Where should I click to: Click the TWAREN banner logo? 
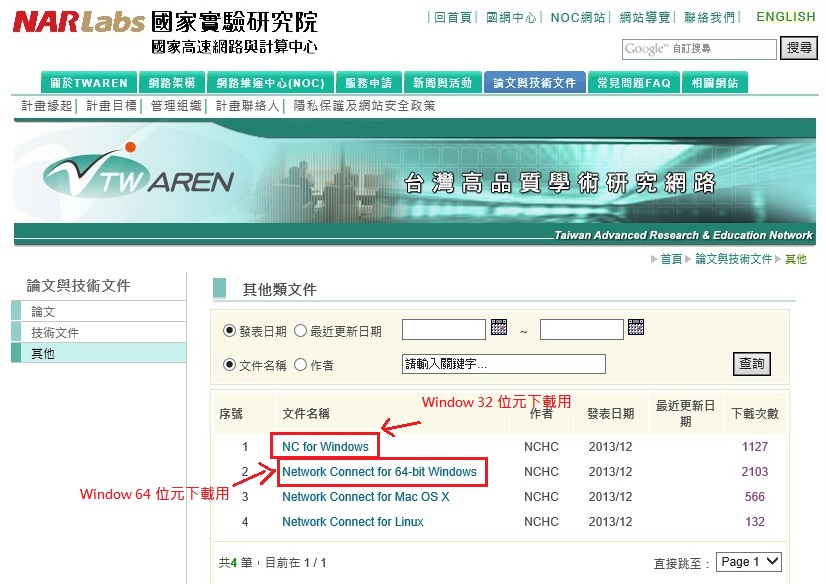[138, 176]
